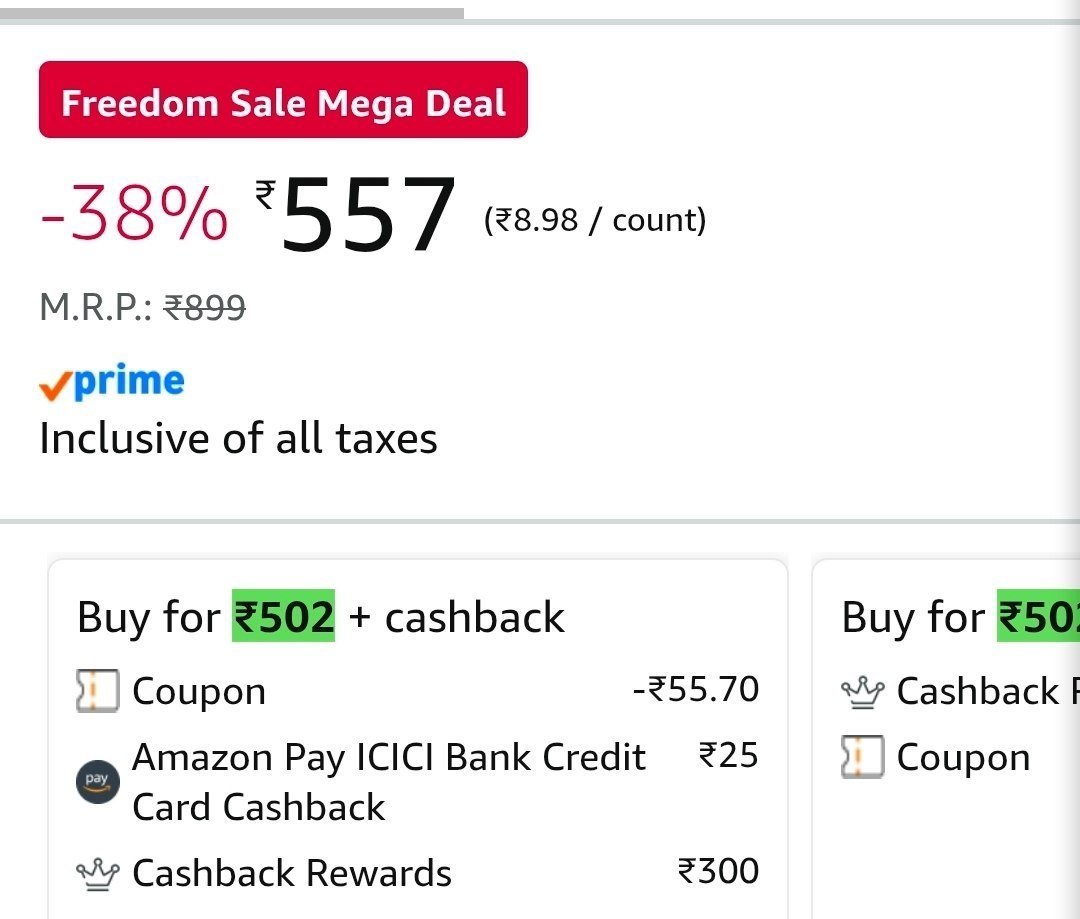Tap the ₹557 deal price
1080x919 pixels.
(x=355, y=214)
